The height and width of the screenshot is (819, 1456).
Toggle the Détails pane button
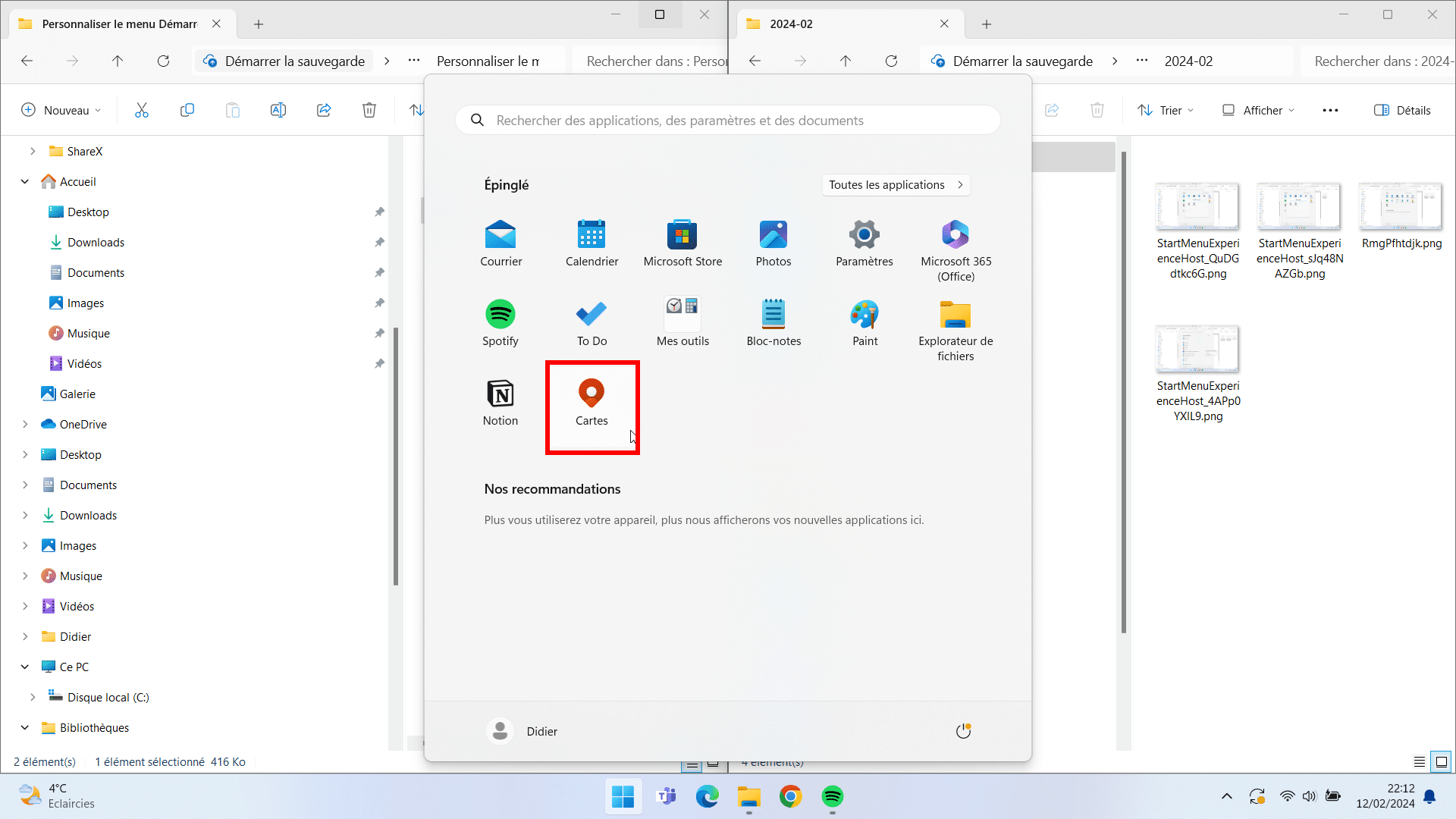(1402, 110)
